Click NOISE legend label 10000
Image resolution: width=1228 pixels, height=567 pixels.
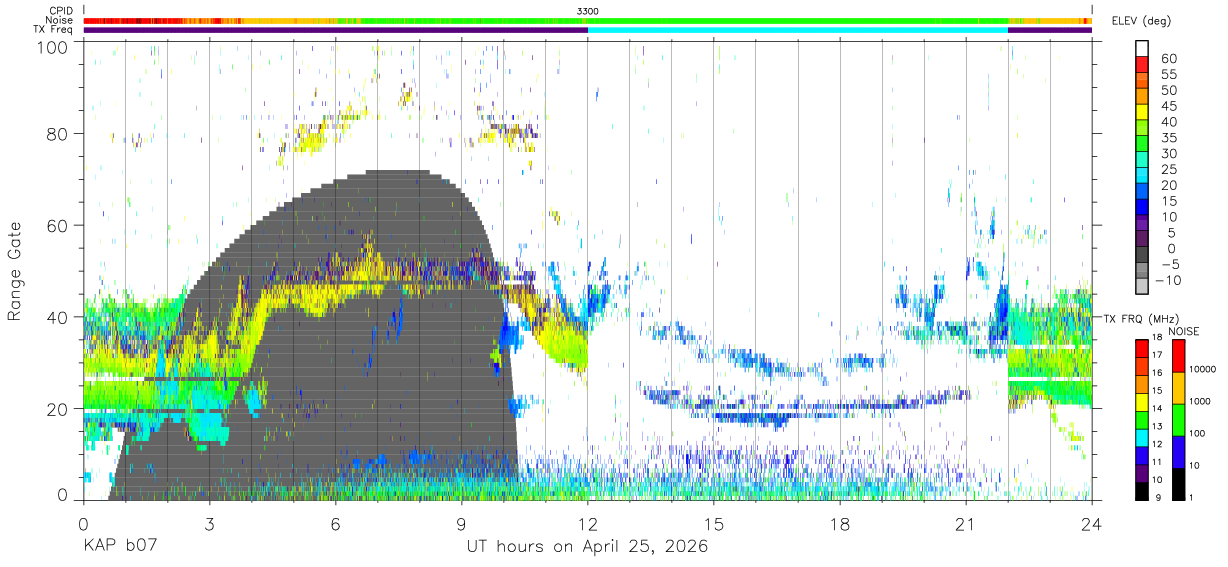coord(1204,371)
